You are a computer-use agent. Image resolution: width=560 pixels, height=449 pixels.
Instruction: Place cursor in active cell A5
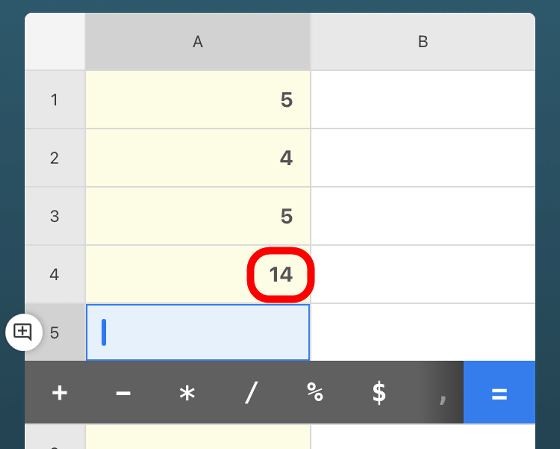pyautogui.click(x=198, y=333)
